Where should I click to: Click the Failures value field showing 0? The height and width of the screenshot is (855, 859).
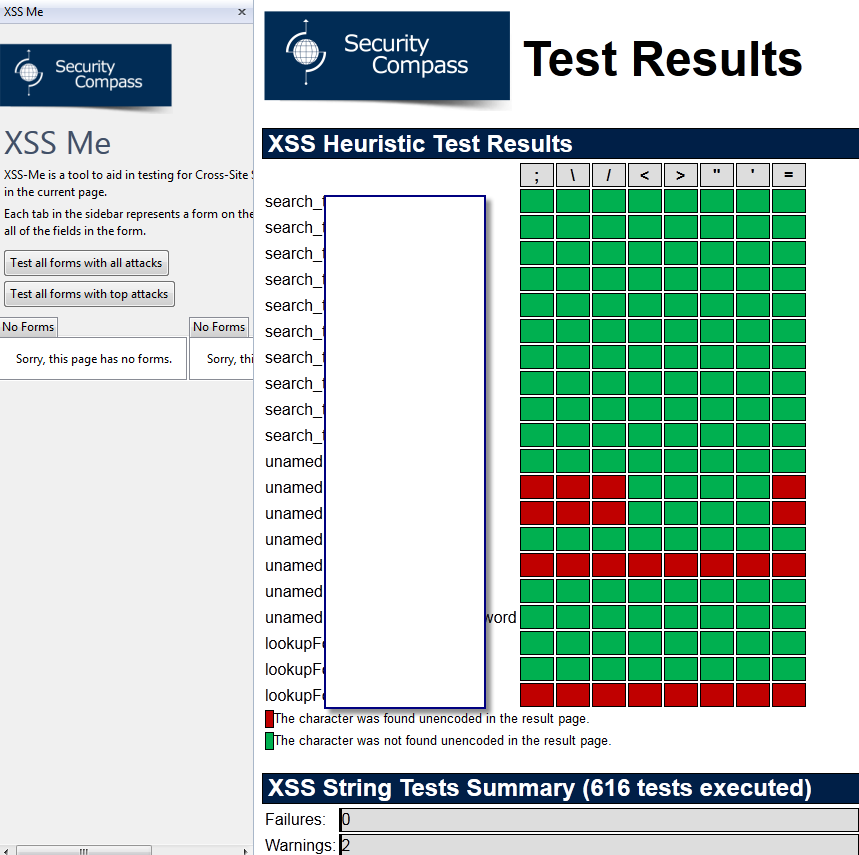(x=599, y=820)
